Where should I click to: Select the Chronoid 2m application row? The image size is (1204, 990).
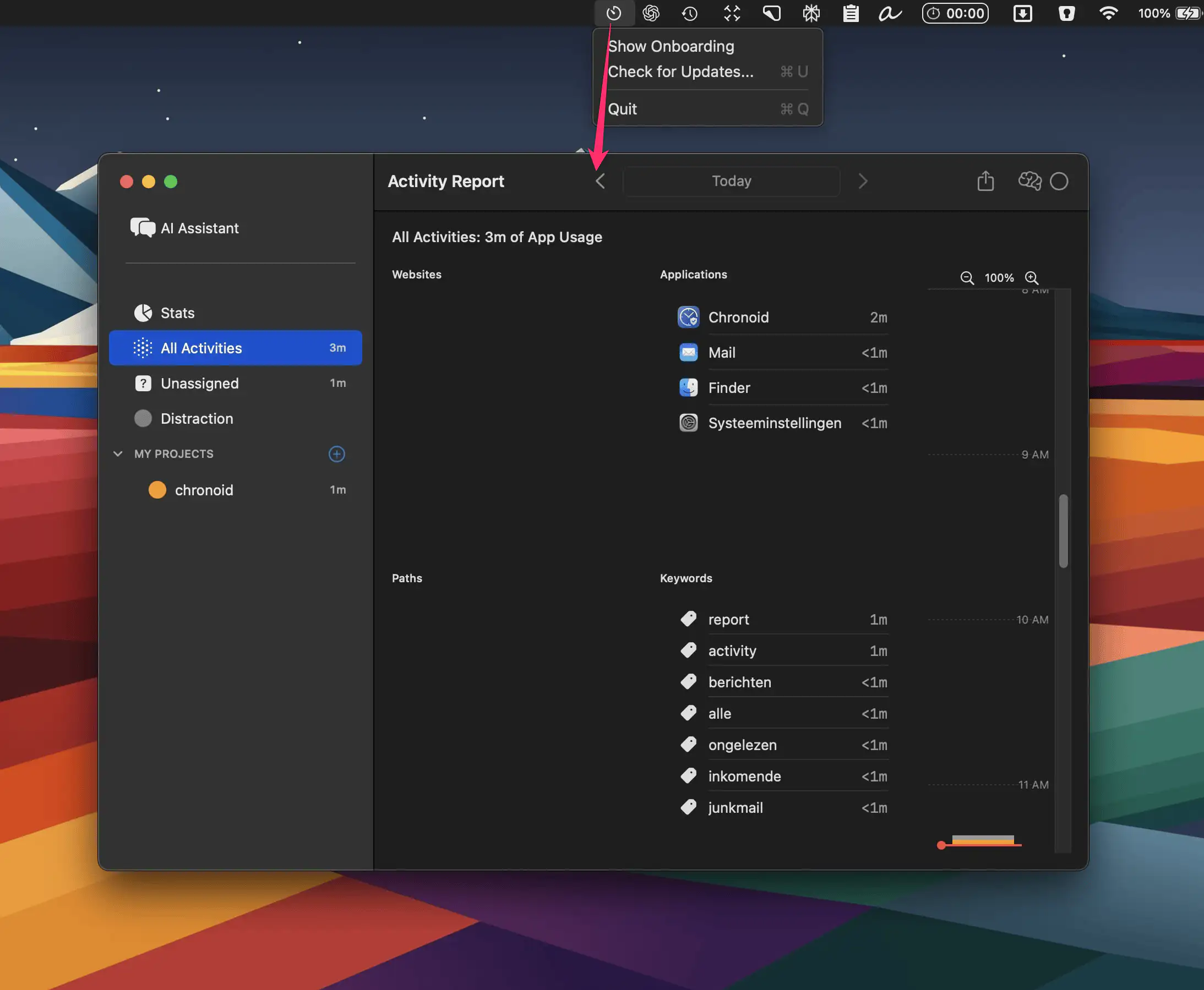[x=782, y=317]
